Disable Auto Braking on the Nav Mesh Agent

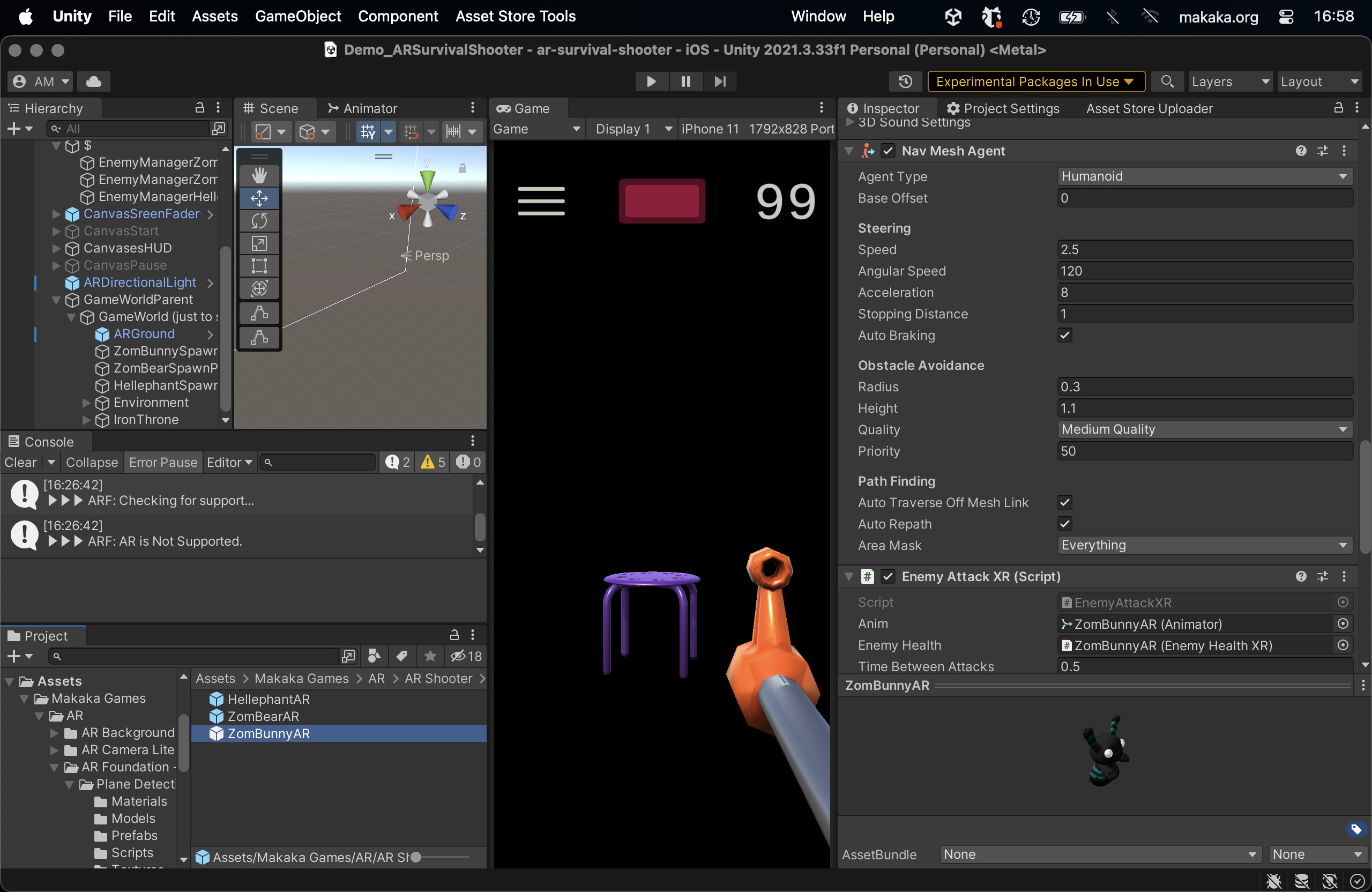[x=1064, y=335]
